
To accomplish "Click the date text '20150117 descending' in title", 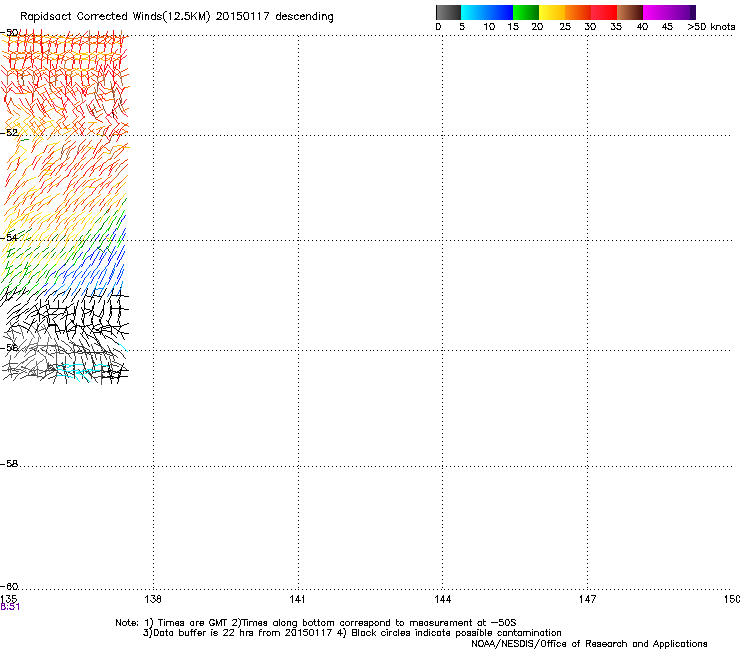I will pyautogui.click(x=274, y=16).
